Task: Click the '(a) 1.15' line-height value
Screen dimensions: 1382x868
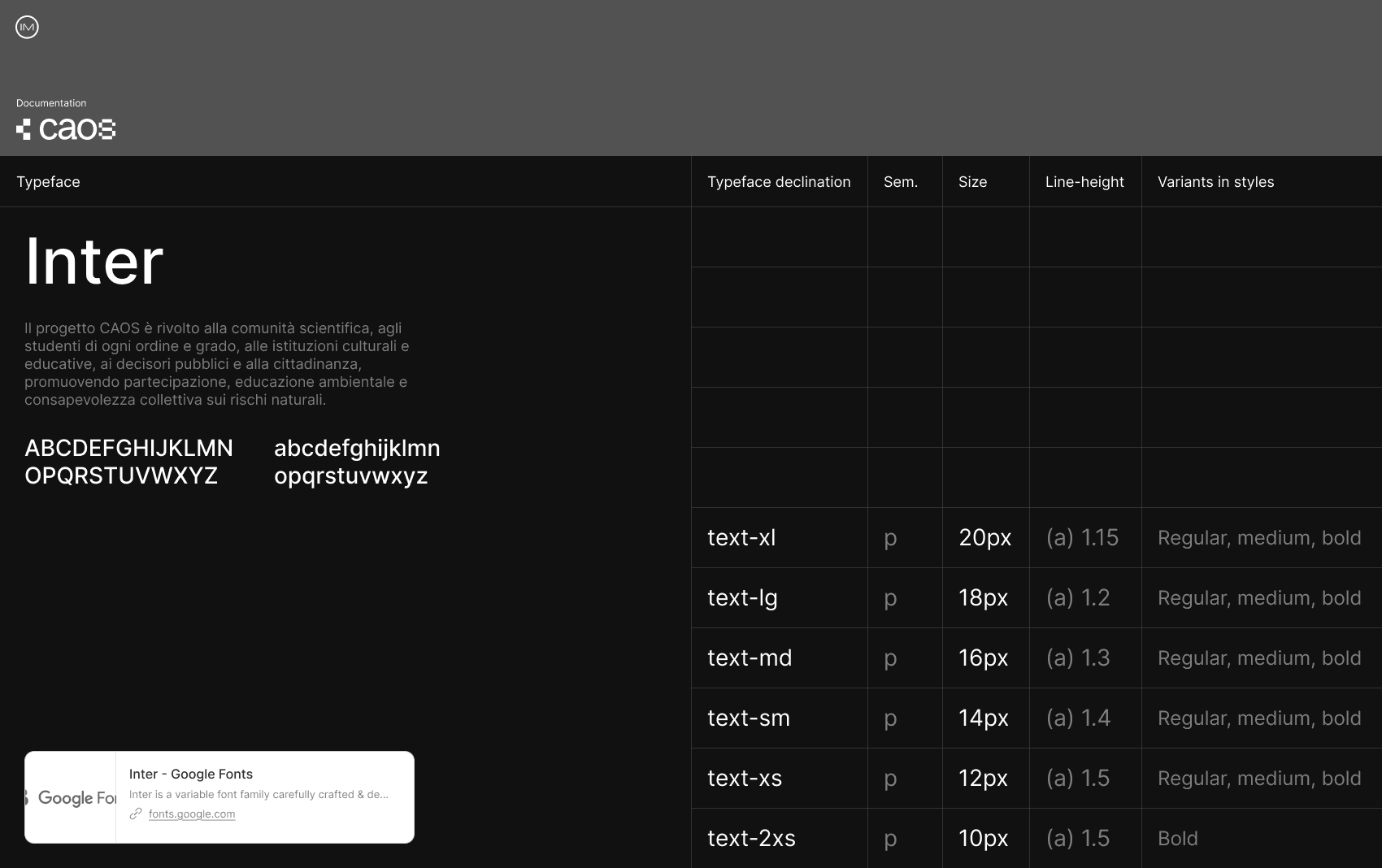Action: pos(1082,538)
